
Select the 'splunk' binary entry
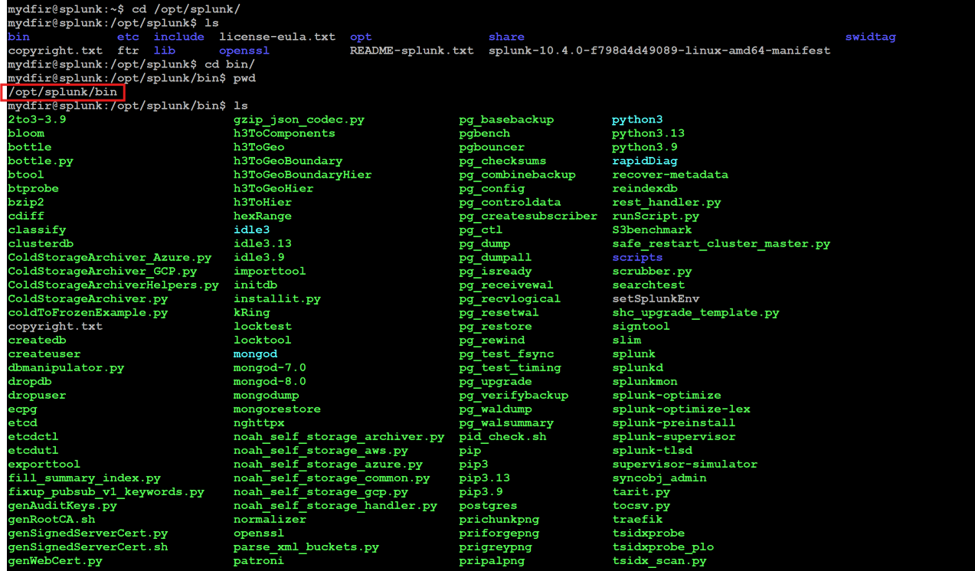click(634, 354)
